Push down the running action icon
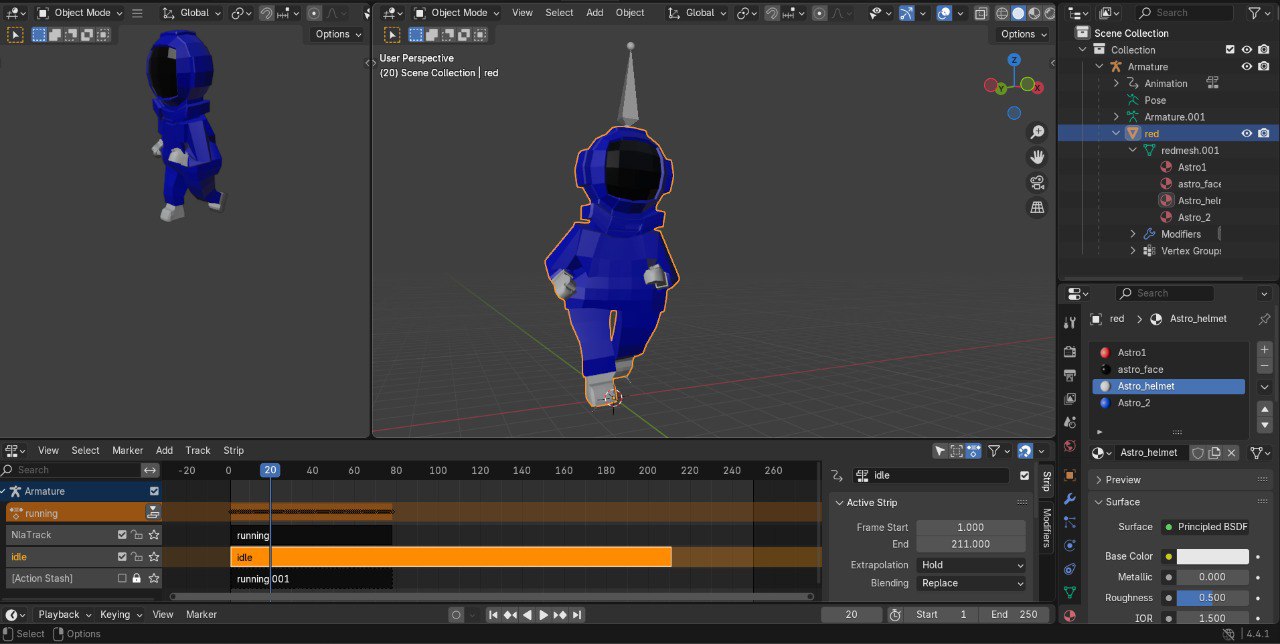Screen dimensions: 1280x644 153,512
